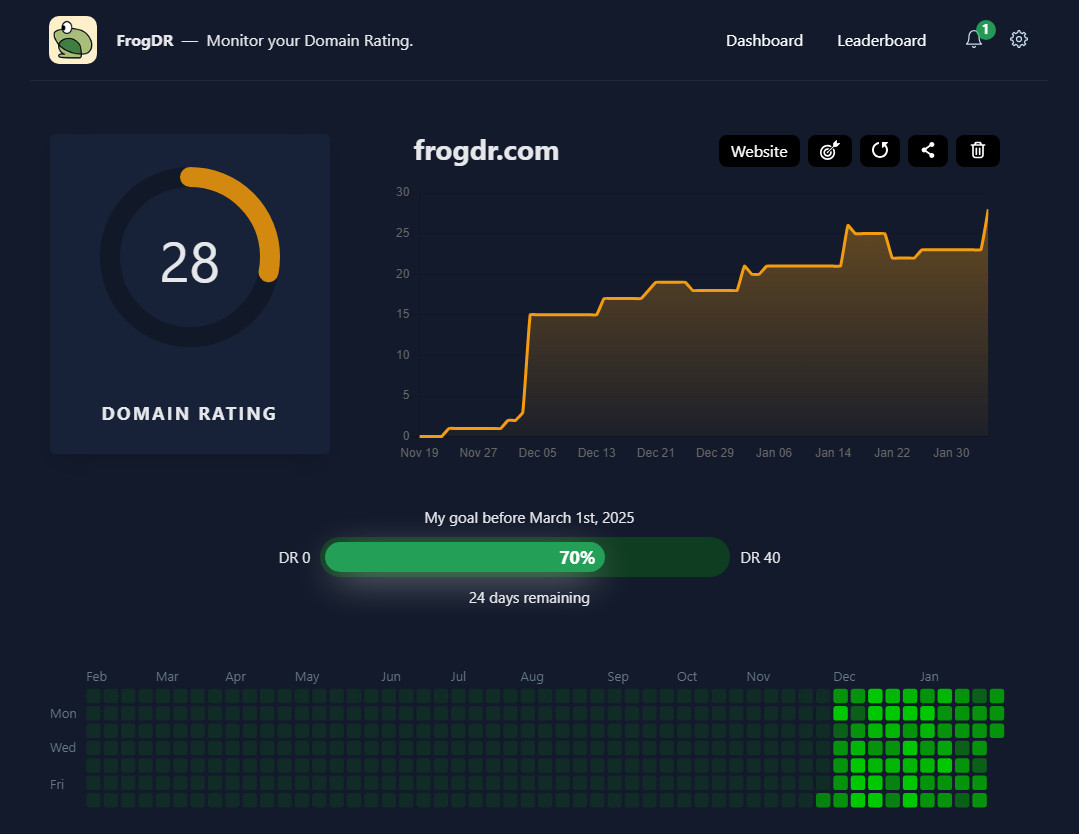Share frogdr.com stats via share icon
Image resolution: width=1079 pixels, height=834 pixels.
pos(928,151)
